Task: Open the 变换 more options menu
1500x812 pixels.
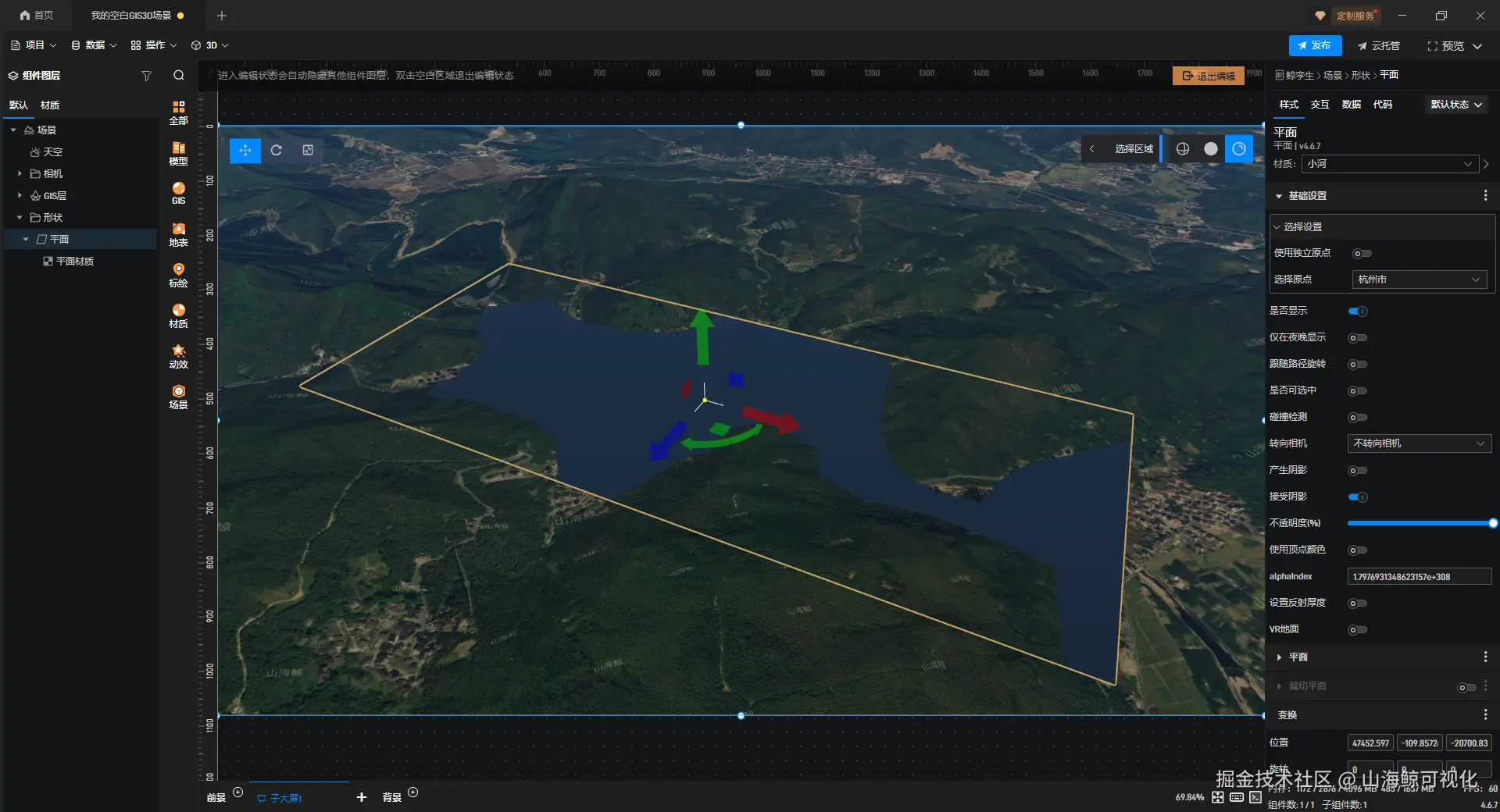Action: [x=1485, y=714]
